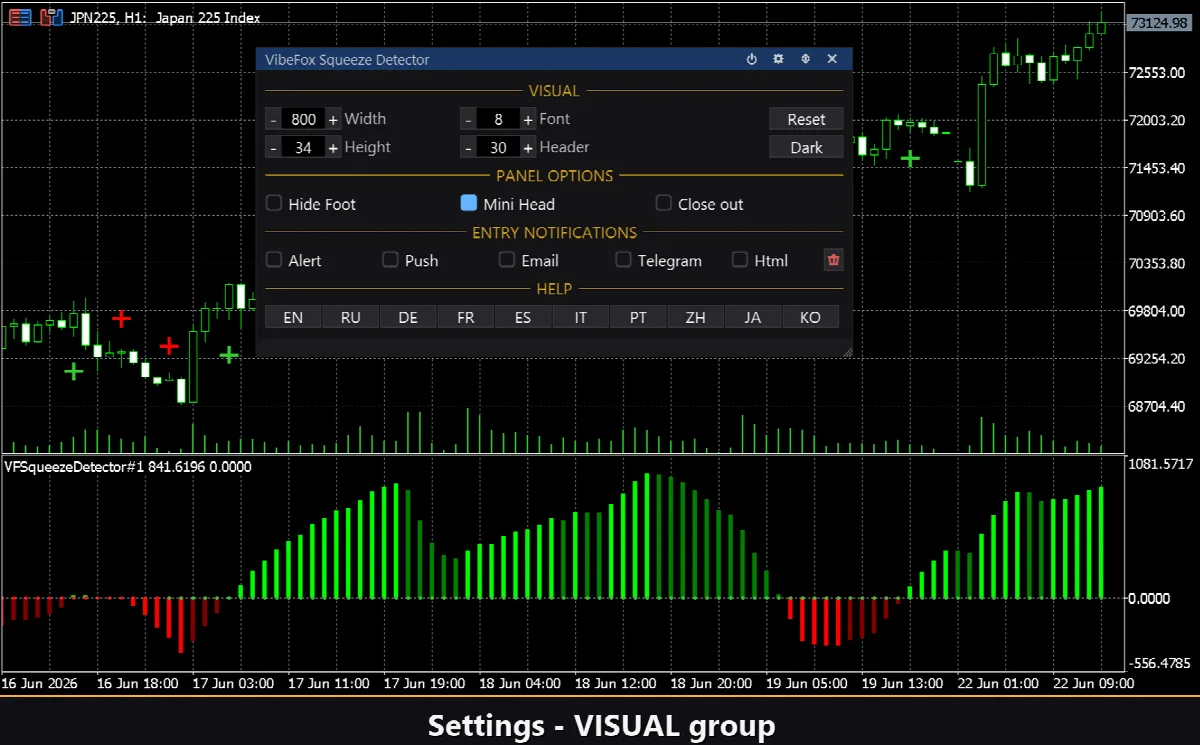Click the 1081.5717 indicator scale value

coord(1160,464)
